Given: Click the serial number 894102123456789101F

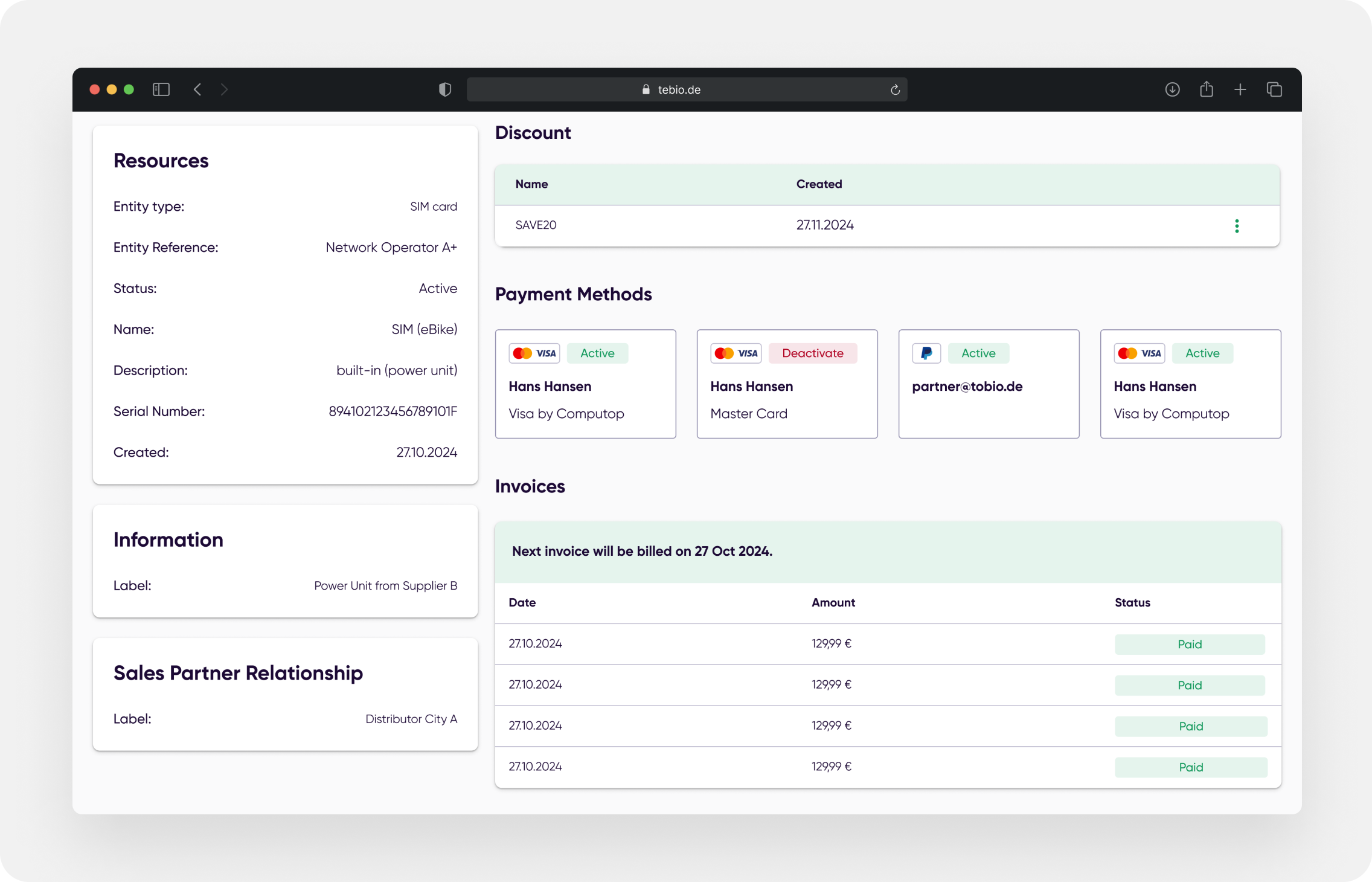Looking at the screenshot, I should click(x=393, y=411).
